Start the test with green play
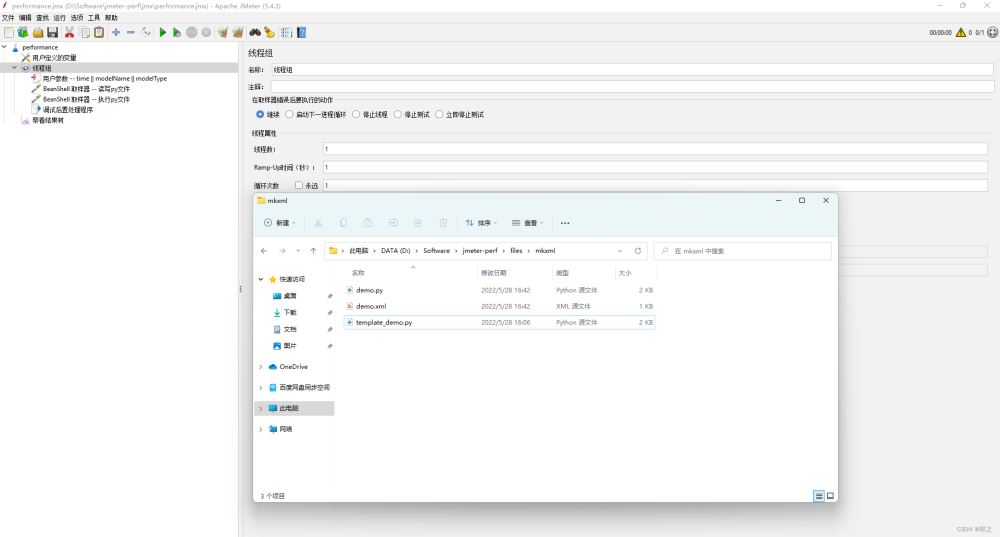Viewport: 1000px width, 537px height. coord(163,33)
